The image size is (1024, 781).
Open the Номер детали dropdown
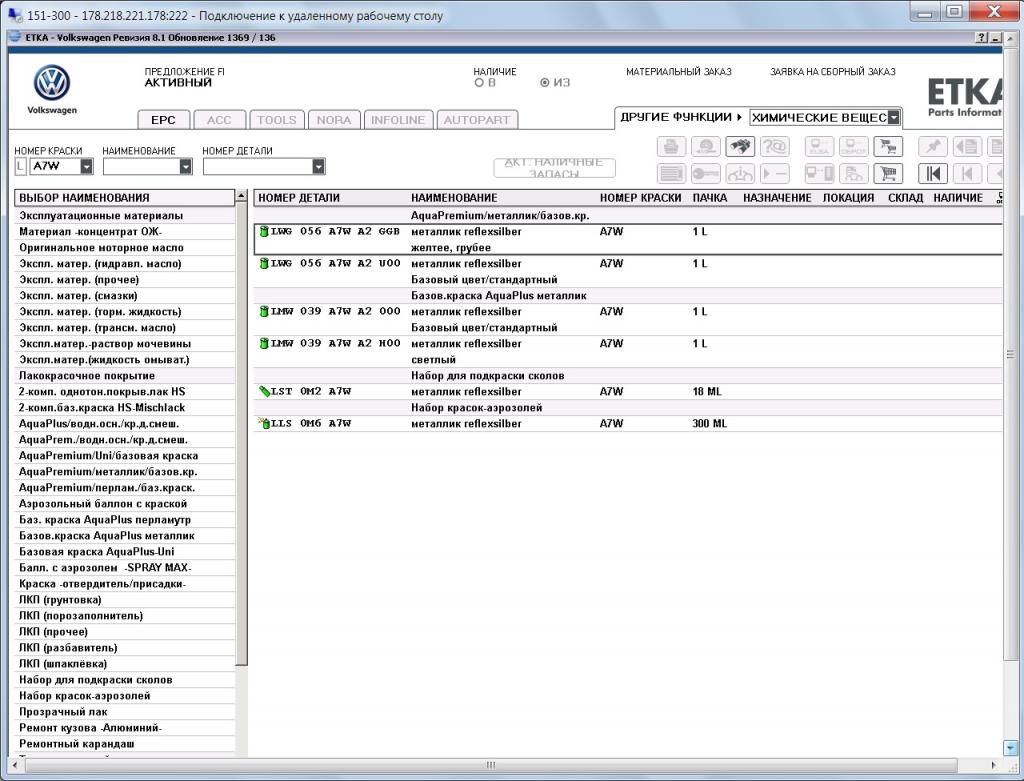coord(318,167)
